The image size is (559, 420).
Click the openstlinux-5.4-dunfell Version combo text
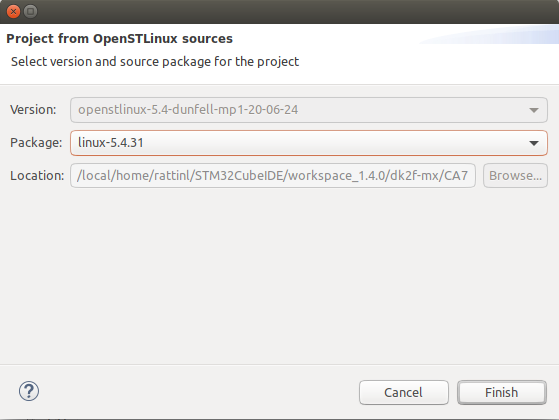pyautogui.click(x=188, y=110)
